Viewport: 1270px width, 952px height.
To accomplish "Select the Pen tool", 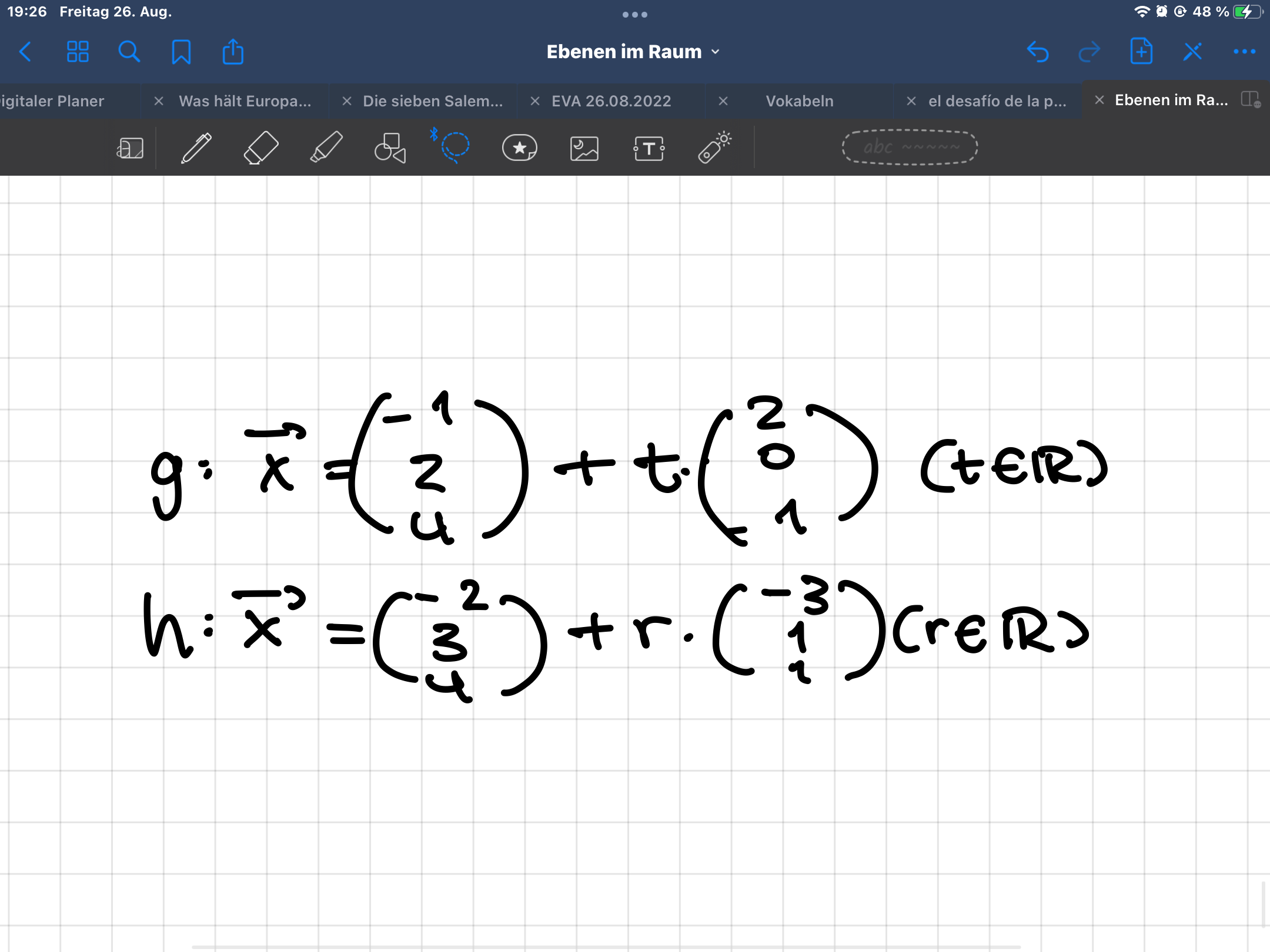I will pos(196,148).
